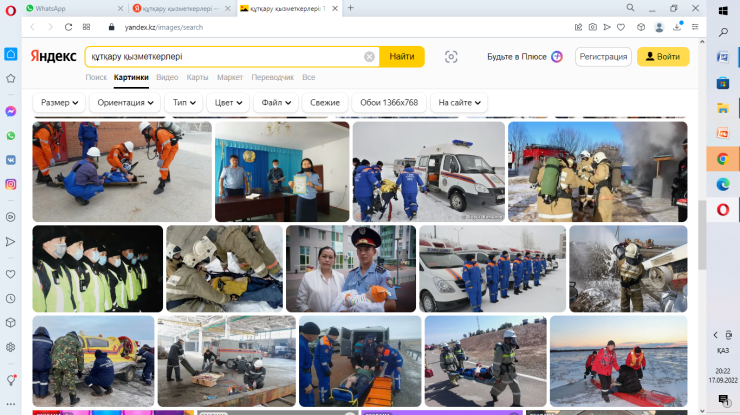
Task: Clear the search query with the X
Action: (x=369, y=57)
